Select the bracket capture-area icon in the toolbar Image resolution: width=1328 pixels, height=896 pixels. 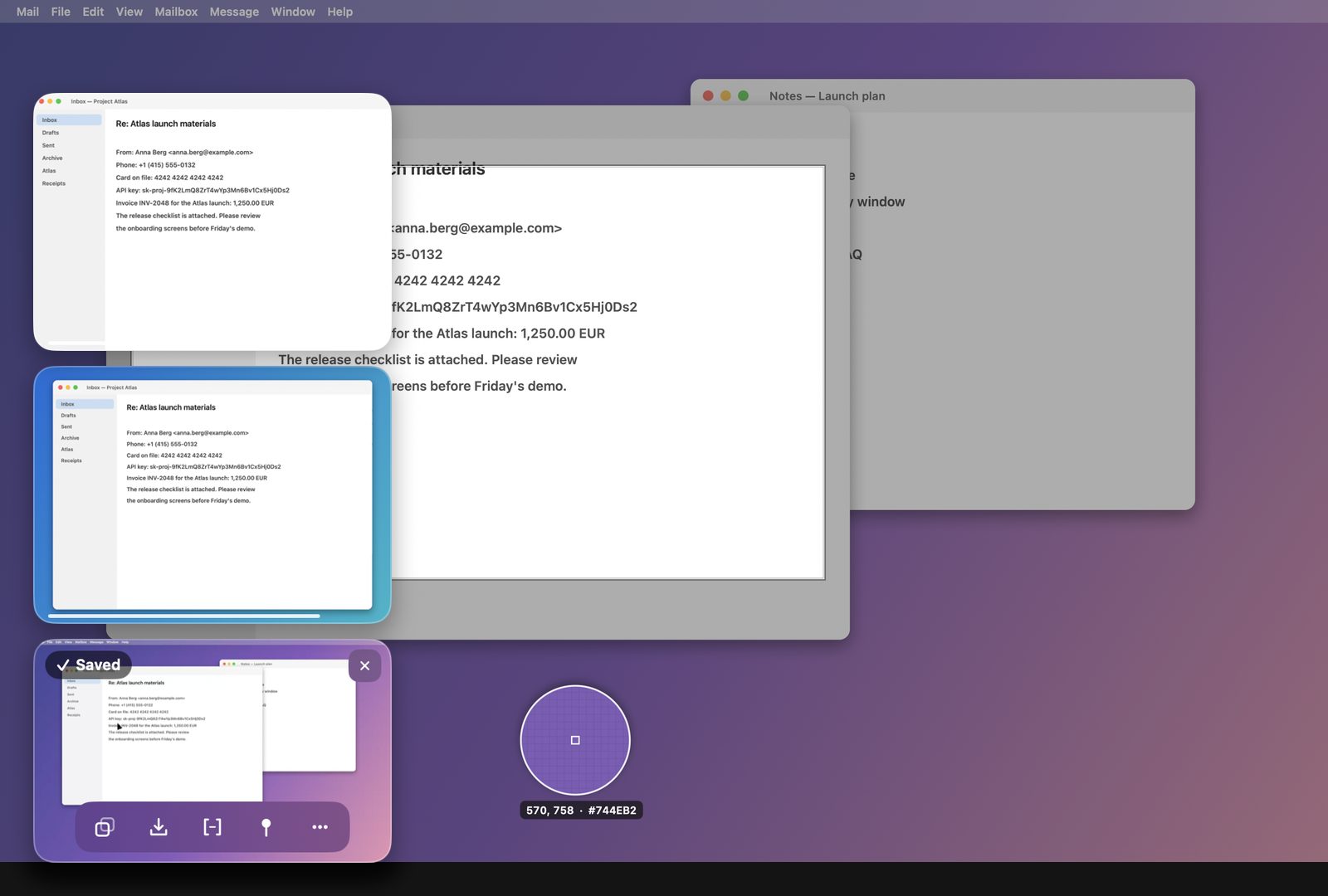[212, 827]
